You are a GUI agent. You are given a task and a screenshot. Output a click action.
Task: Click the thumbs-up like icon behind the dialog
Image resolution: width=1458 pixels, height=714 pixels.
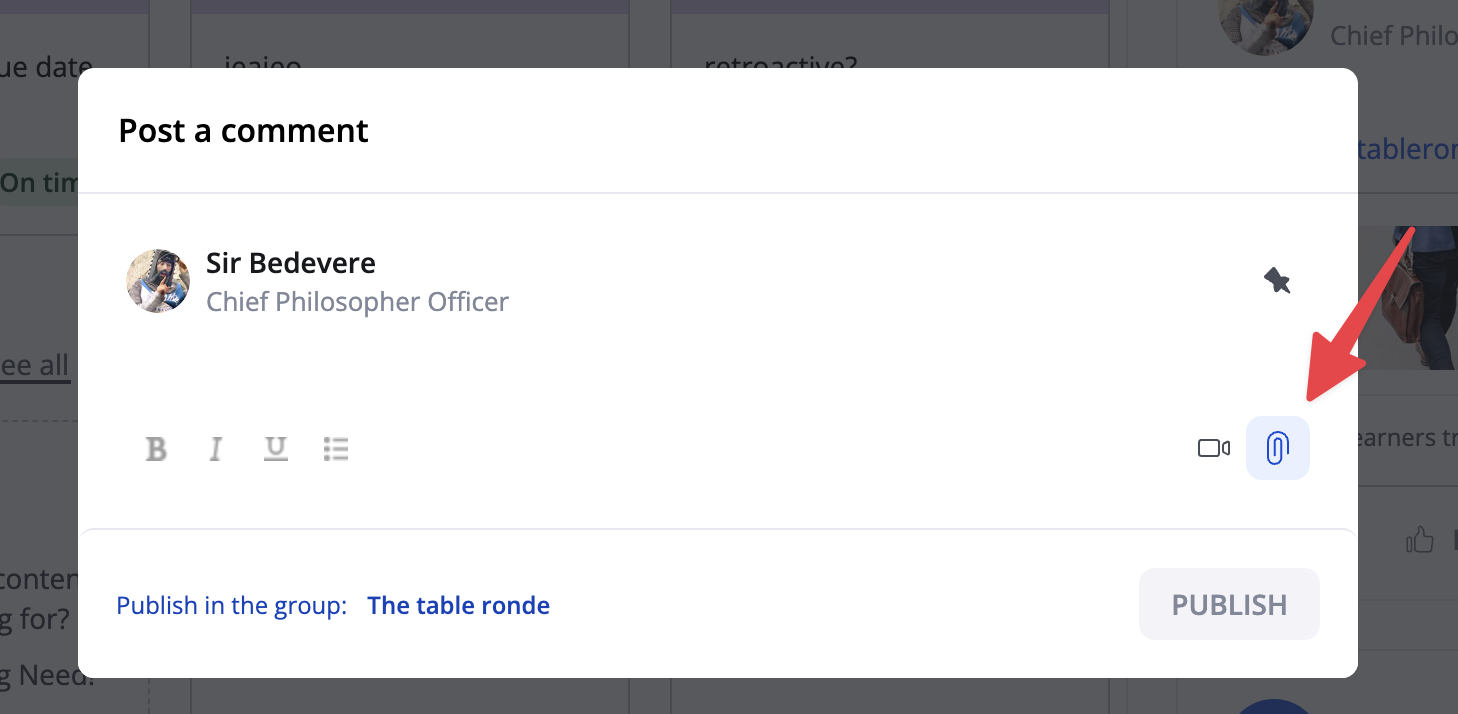(x=1419, y=541)
